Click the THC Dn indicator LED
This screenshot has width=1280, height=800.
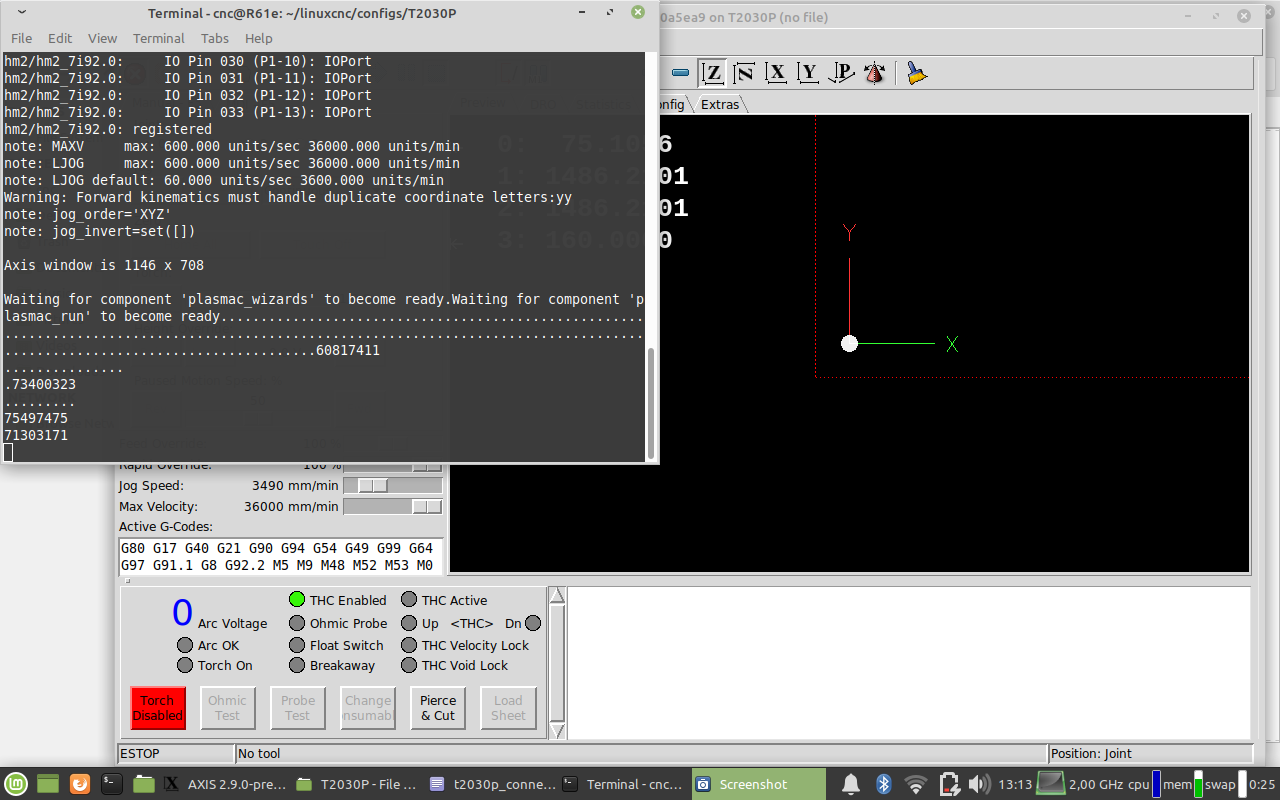tap(533, 623)
